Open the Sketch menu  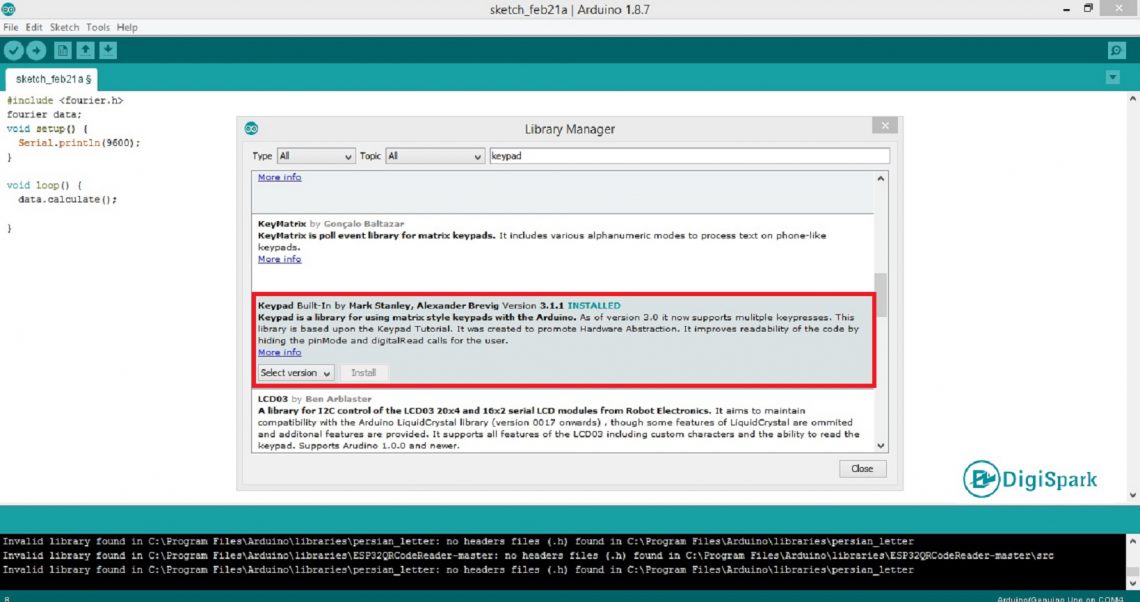[x=64, y=27]
